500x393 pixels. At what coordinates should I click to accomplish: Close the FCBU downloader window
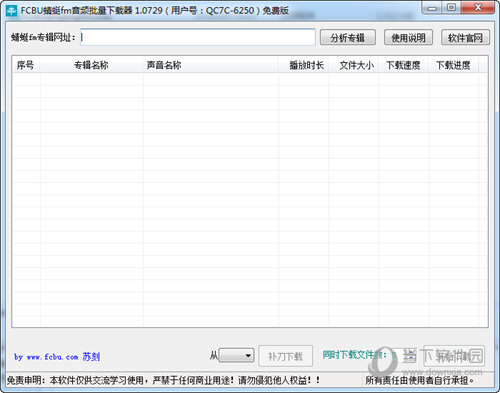pyautogui.click(x=478, y=8)
